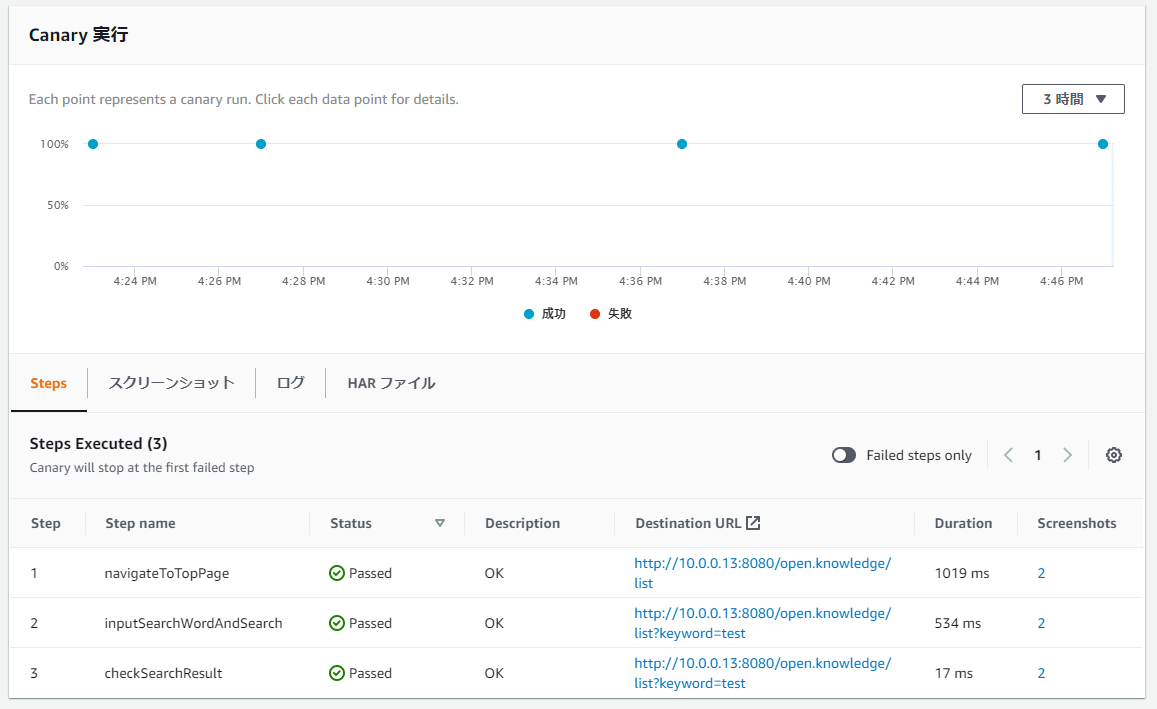Select the data point near 4:37 PM
The width and height of the screenshot is (1157, 709).
click(x=682, y=144)
